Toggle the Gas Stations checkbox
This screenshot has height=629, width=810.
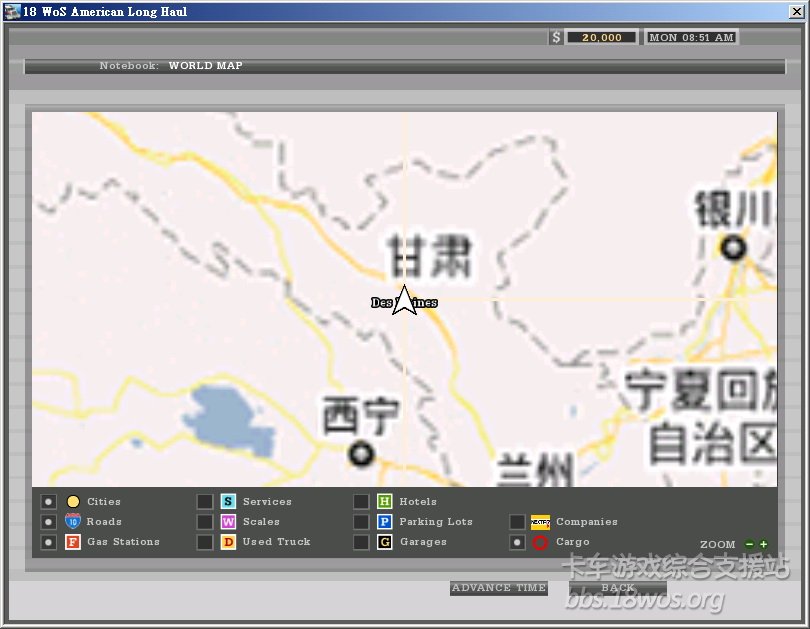coord(49,542)
